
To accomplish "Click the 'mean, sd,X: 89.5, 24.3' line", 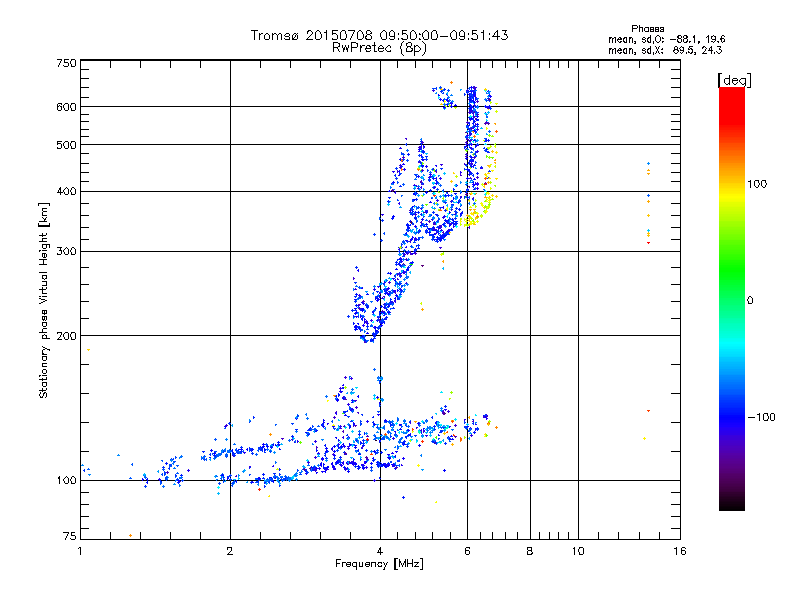I will point(665,50).
